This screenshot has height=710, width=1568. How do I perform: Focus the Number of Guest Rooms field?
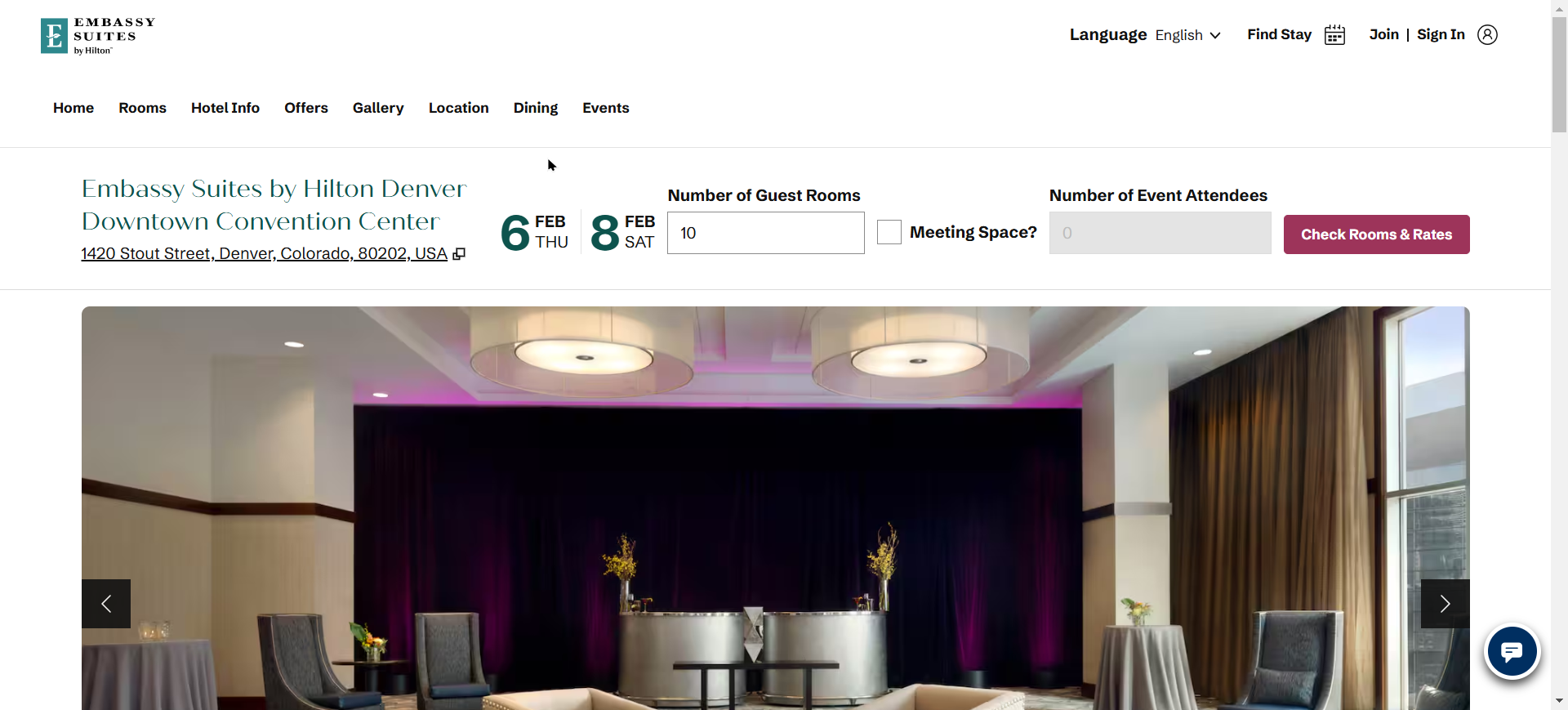click(x=765, y=233)
